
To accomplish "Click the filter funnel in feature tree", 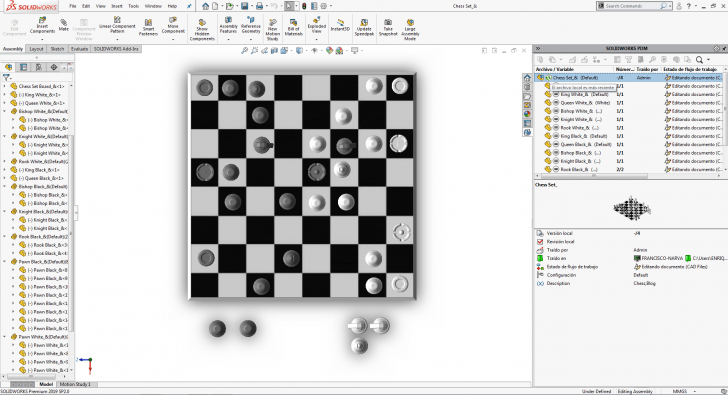I will click(x=6, y=78).
